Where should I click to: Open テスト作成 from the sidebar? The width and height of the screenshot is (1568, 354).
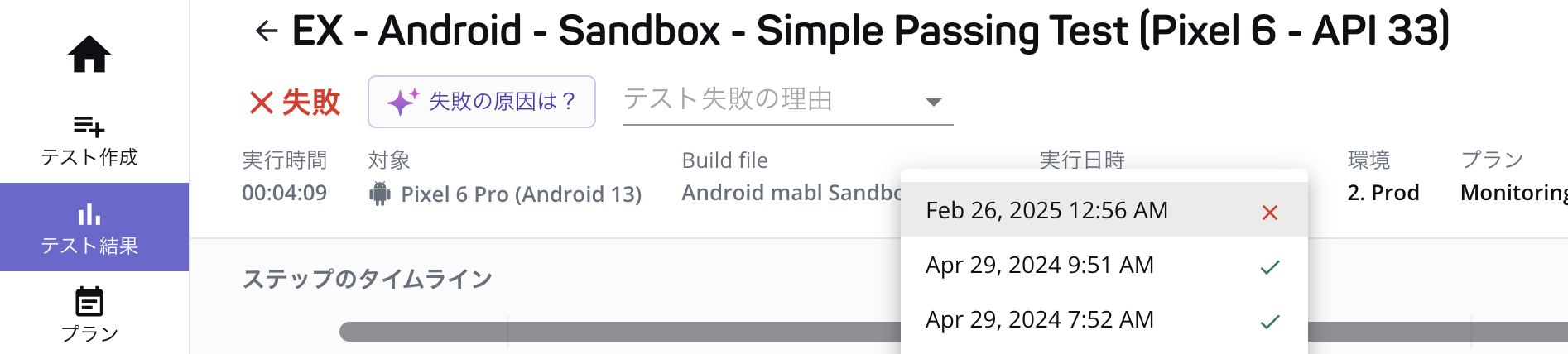pos(89,141)
